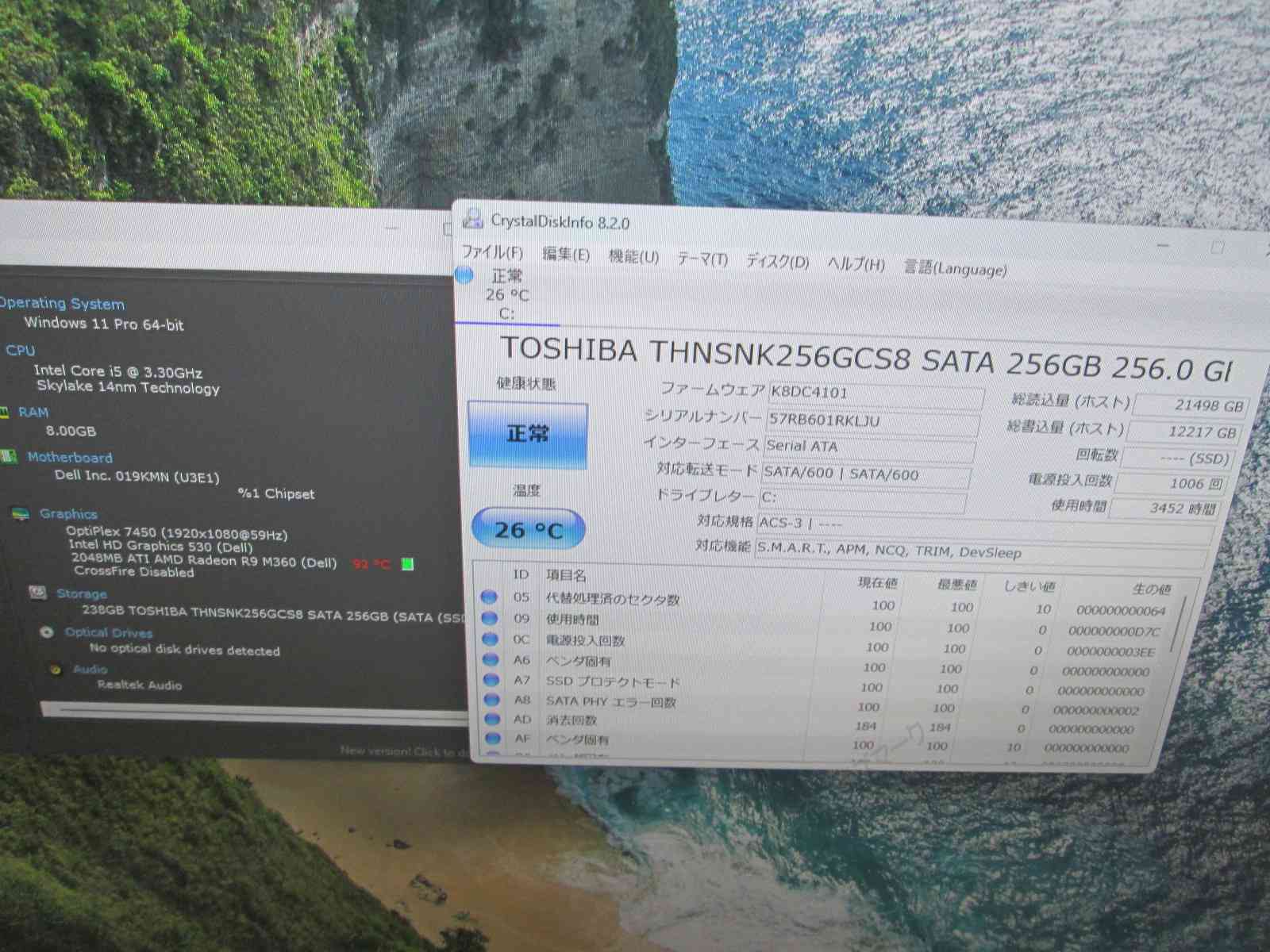Open the ファイル(F) menu
This screenshot has height=952, width=1270.
[x=492, y=253]
